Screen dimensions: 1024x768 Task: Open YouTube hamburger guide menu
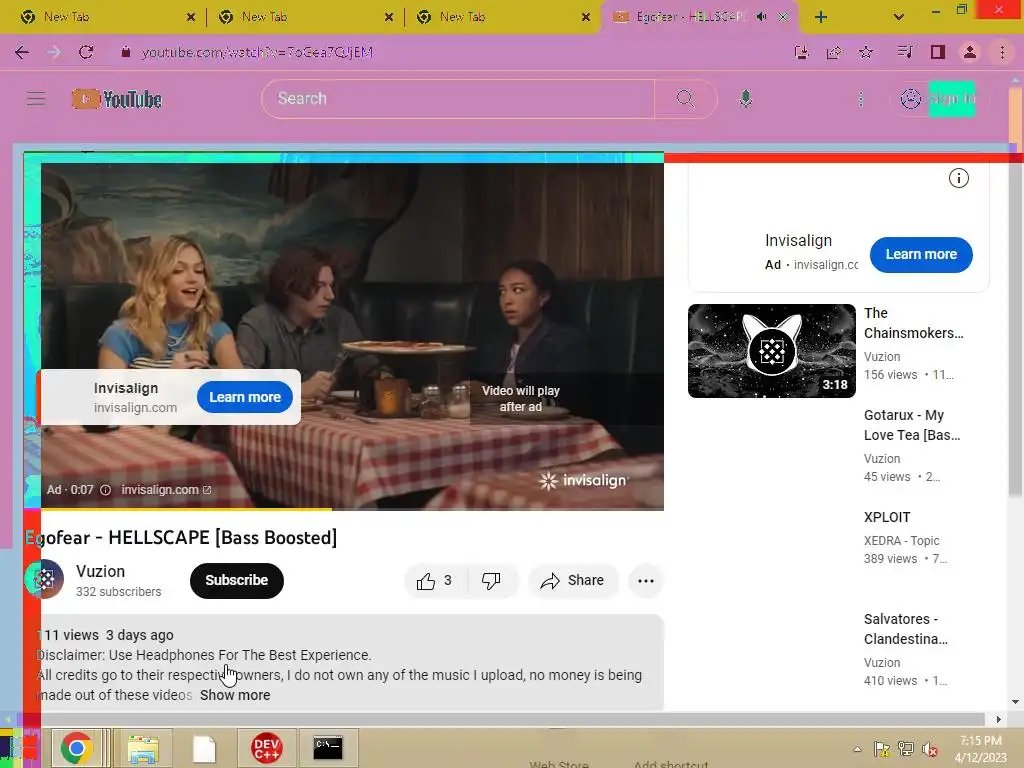36,99
